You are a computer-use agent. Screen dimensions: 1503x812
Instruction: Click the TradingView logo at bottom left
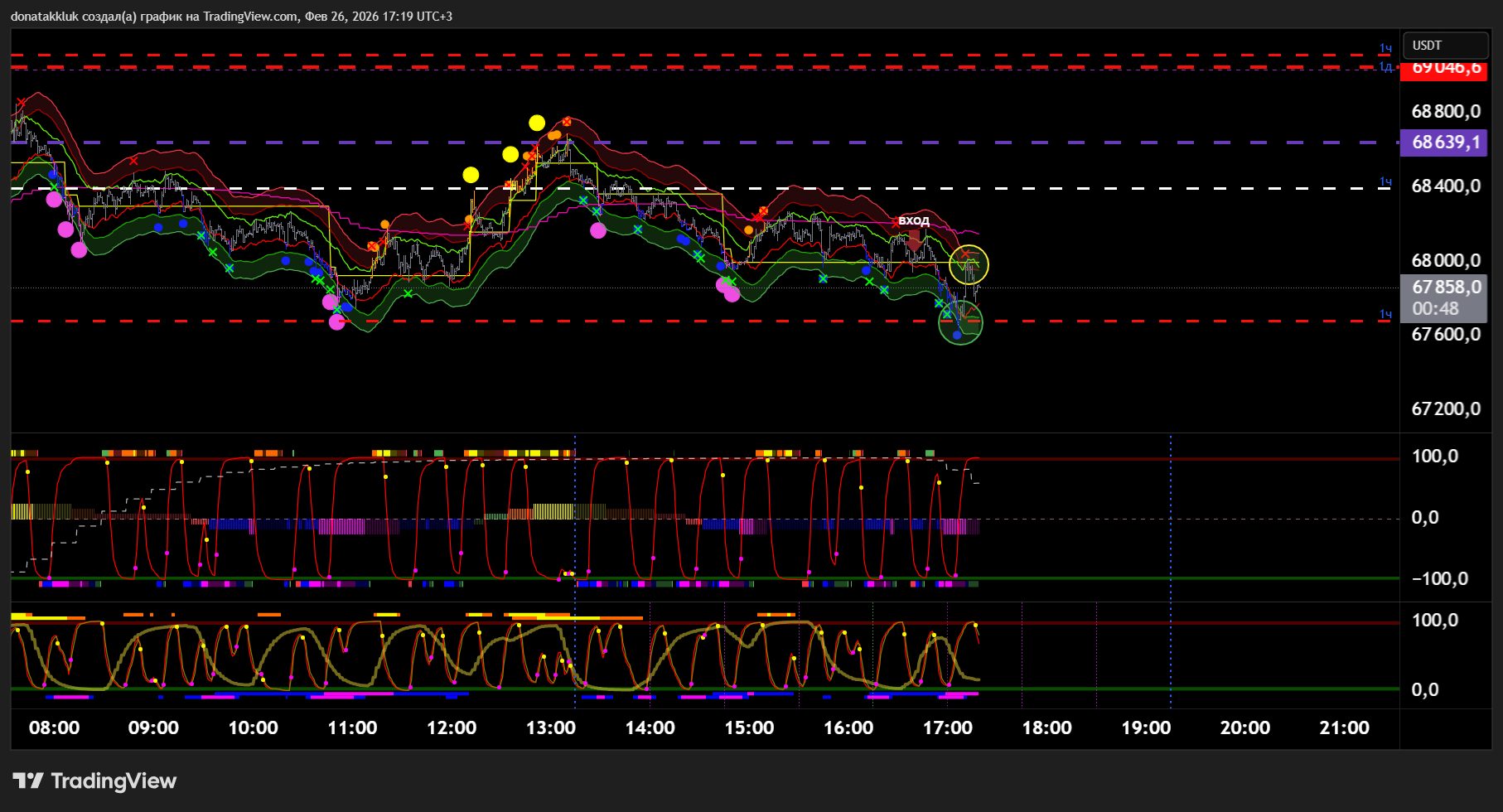pyautogui.click(x=94, y=781)
